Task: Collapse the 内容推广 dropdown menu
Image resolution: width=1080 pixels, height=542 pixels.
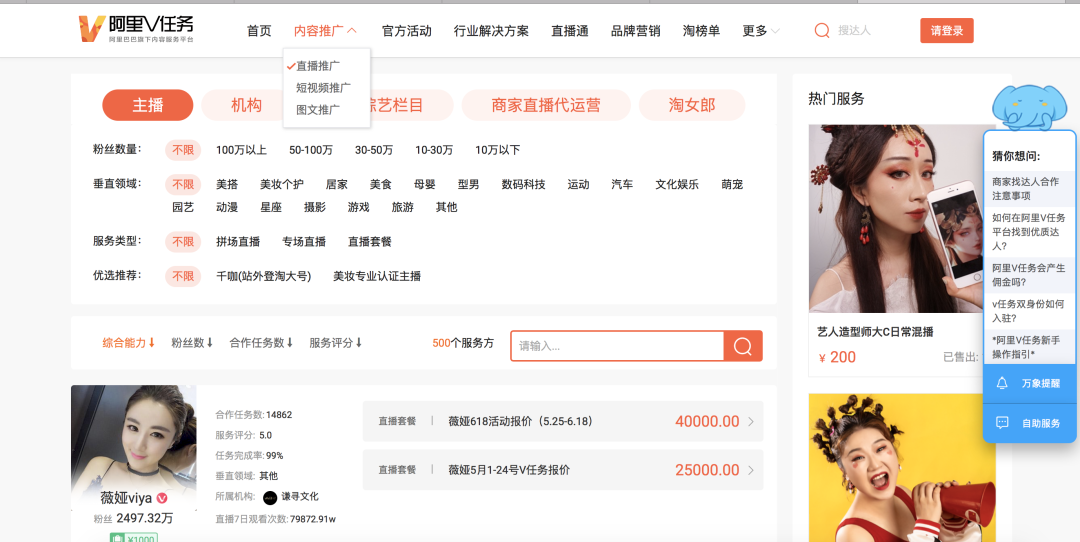Action: pyautogui.click(x=326, y=31)
